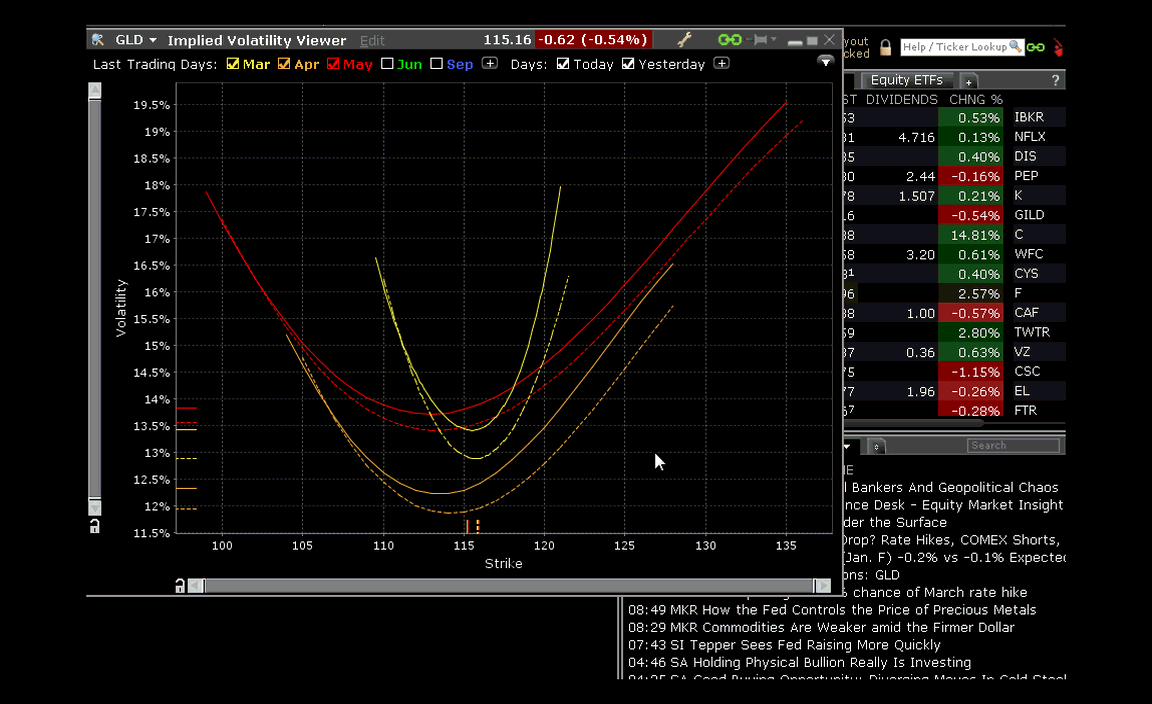Click the magnifier icon in Ticker Lookup

[1015, 47]
